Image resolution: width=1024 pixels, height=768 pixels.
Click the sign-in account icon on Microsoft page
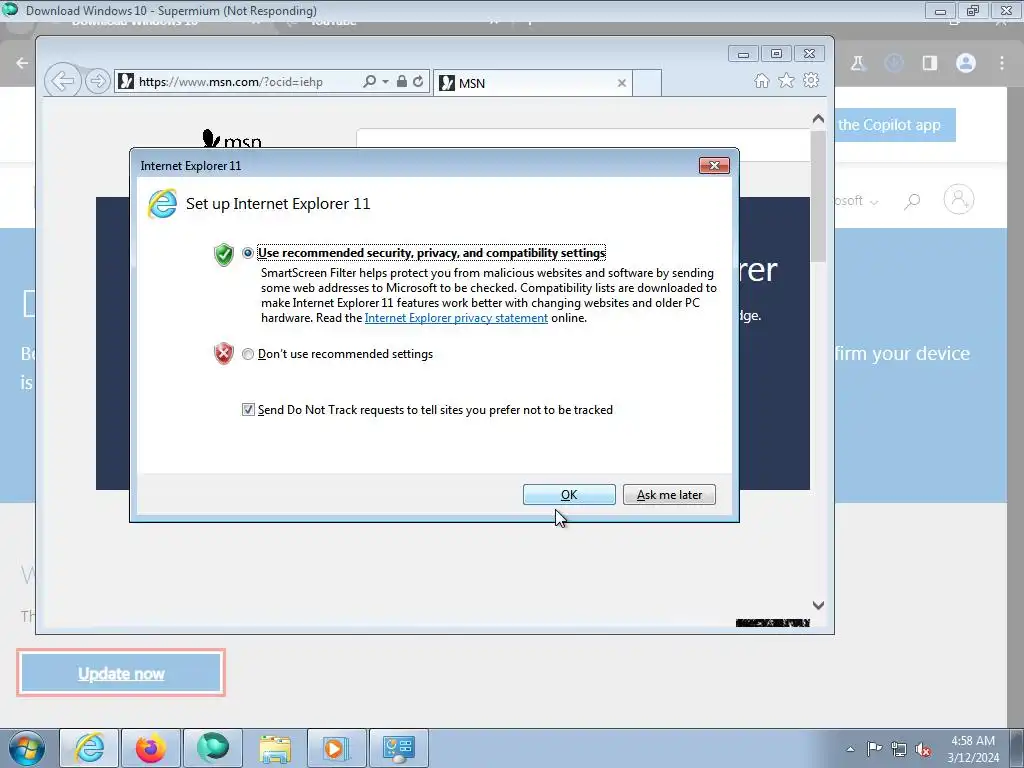point(959,199)
